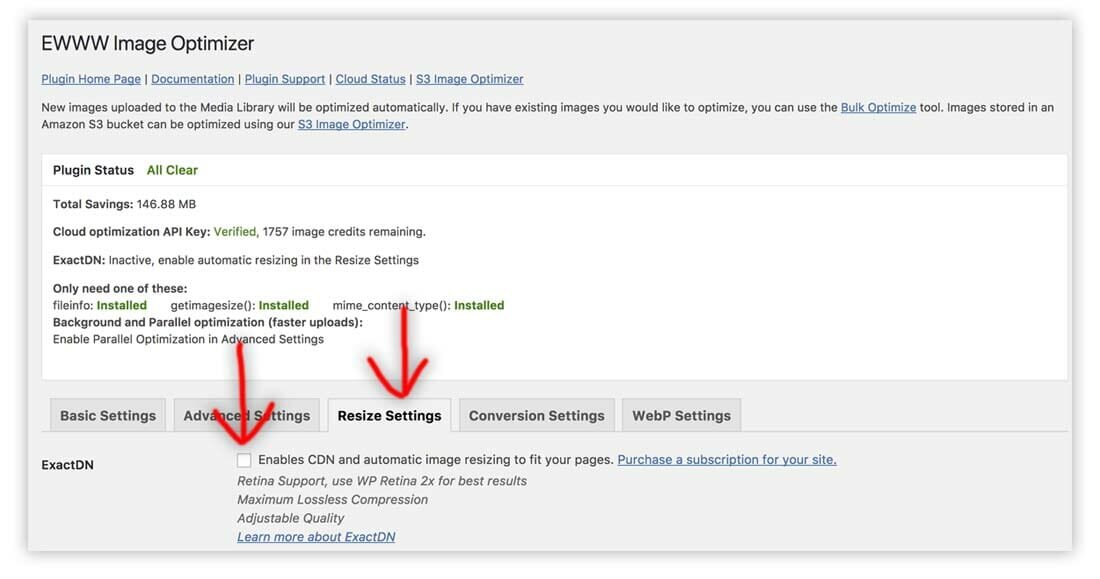Check the Cloud Status link
This screenshot has width=1100, height=579.
tap(372, 78)
